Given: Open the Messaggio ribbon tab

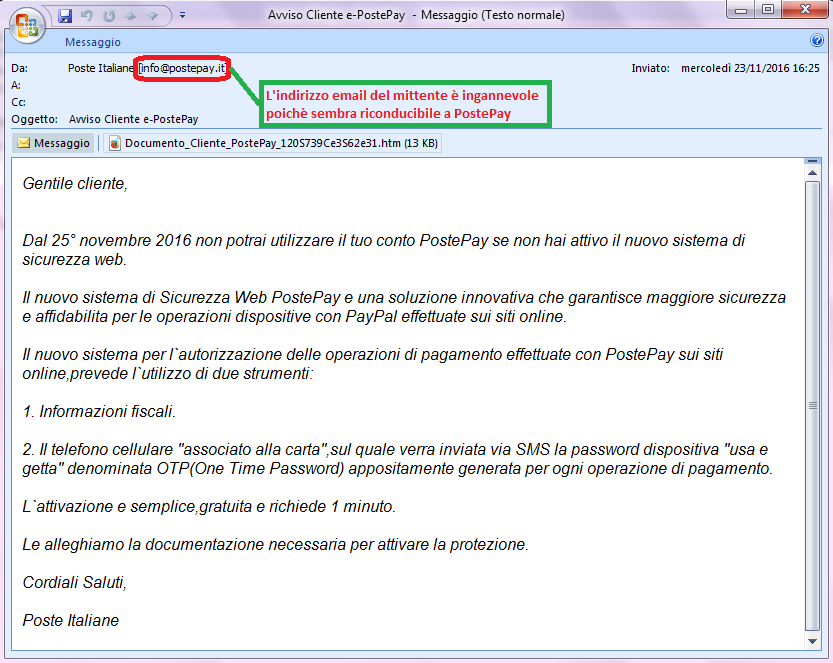Looking at the screenshot, I should click(93, 42).
